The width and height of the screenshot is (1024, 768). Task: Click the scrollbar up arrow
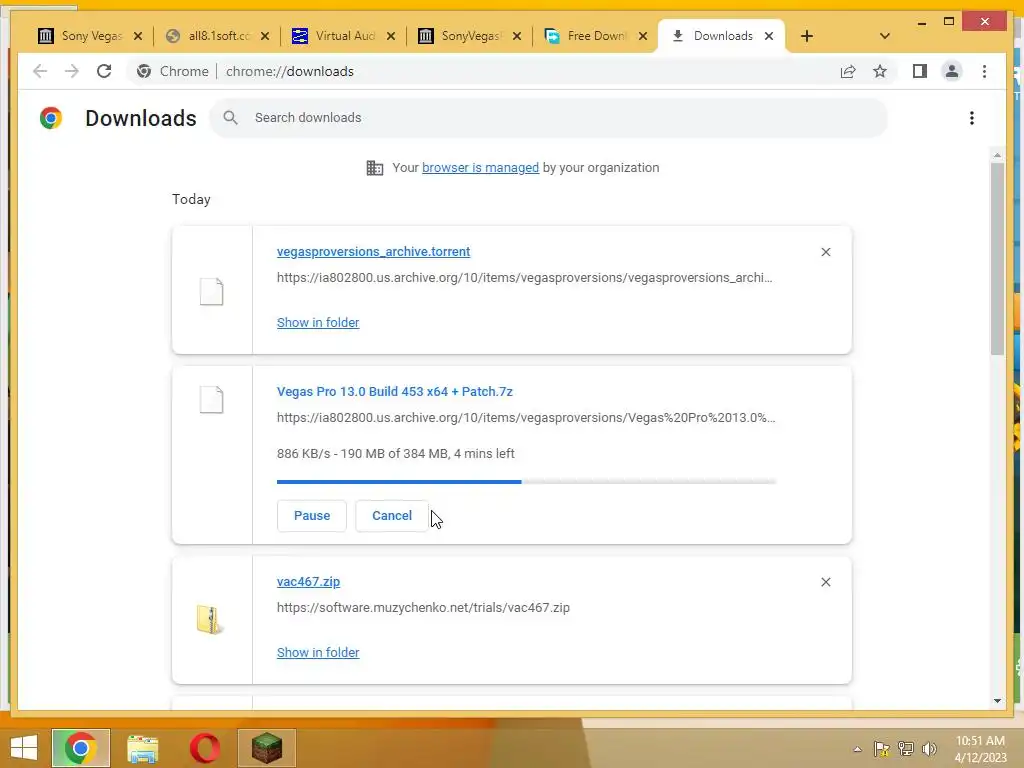click(x=997, y=155)
